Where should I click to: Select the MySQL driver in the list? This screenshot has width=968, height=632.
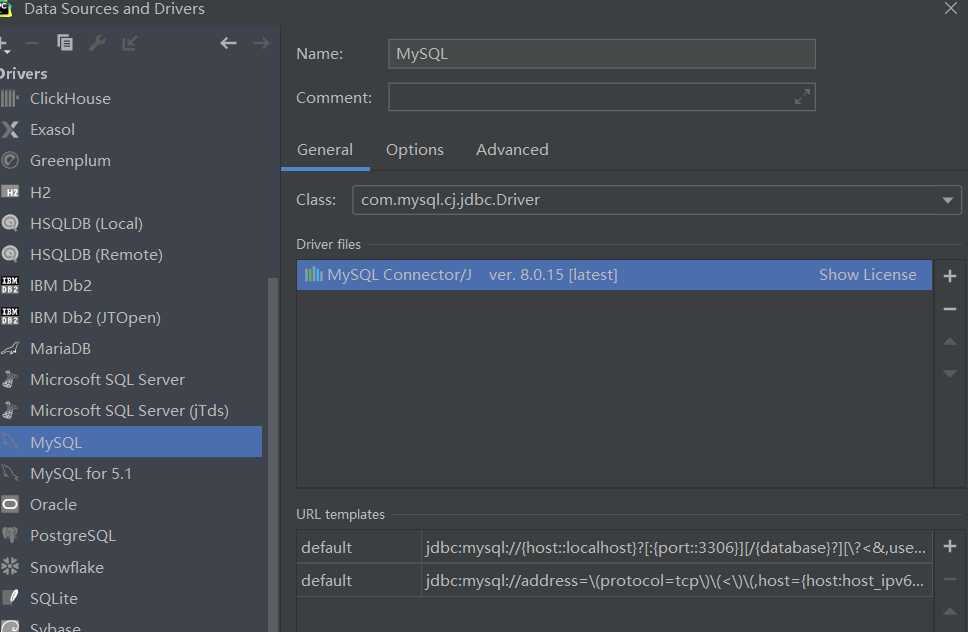[131, 442]
